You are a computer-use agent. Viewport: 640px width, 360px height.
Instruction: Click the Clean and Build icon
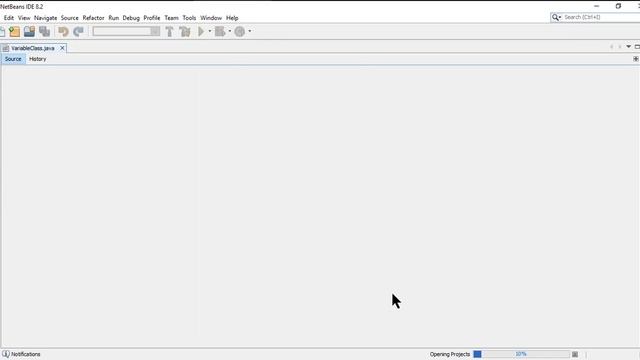[x=185, y=31]
